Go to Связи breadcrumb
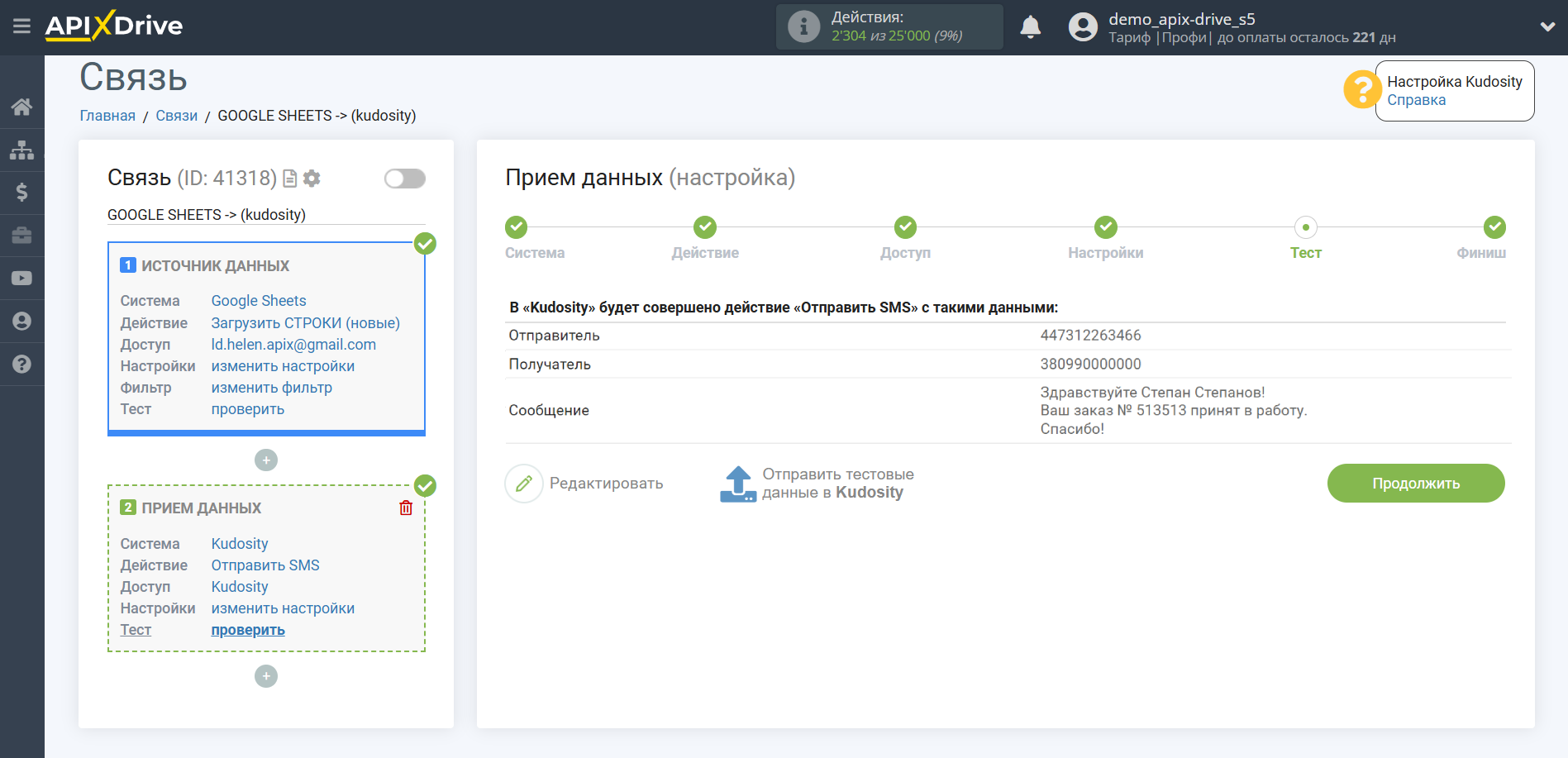The height and width of the screenshot is (758, 1568). pos(177,116)
